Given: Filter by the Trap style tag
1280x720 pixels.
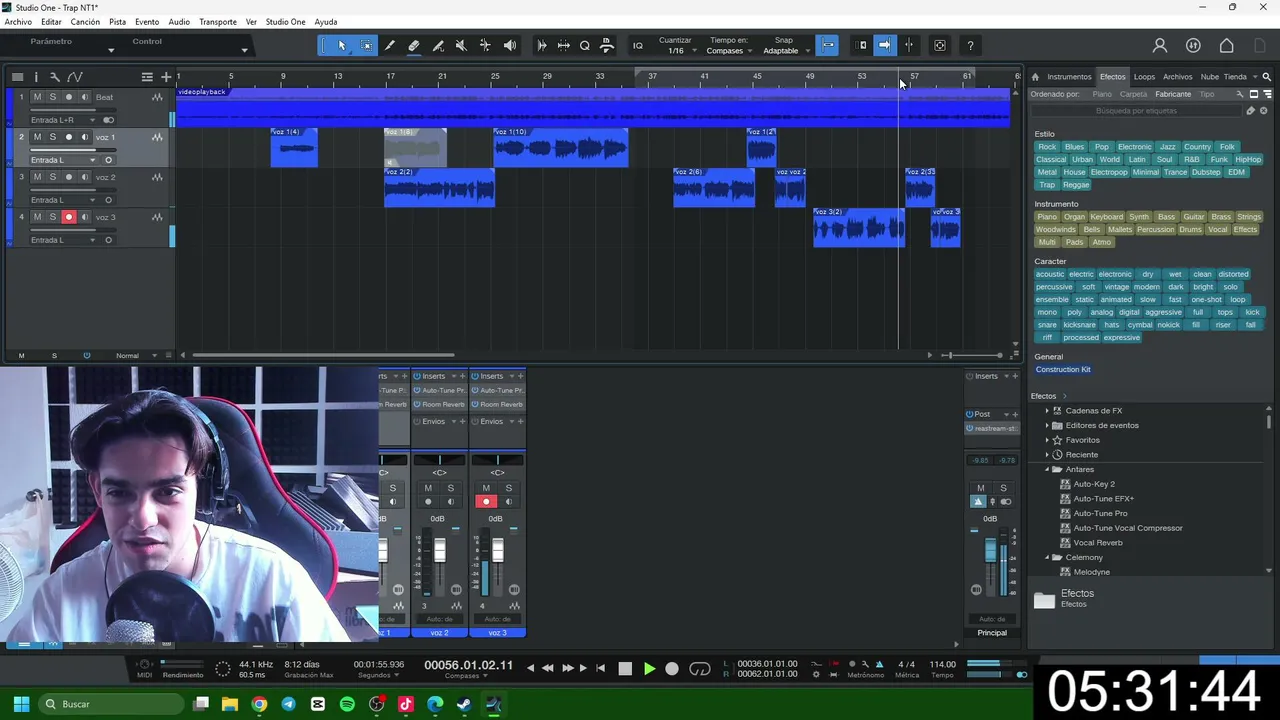Looking at the screenshot, I should click(x=1047, y=185).
